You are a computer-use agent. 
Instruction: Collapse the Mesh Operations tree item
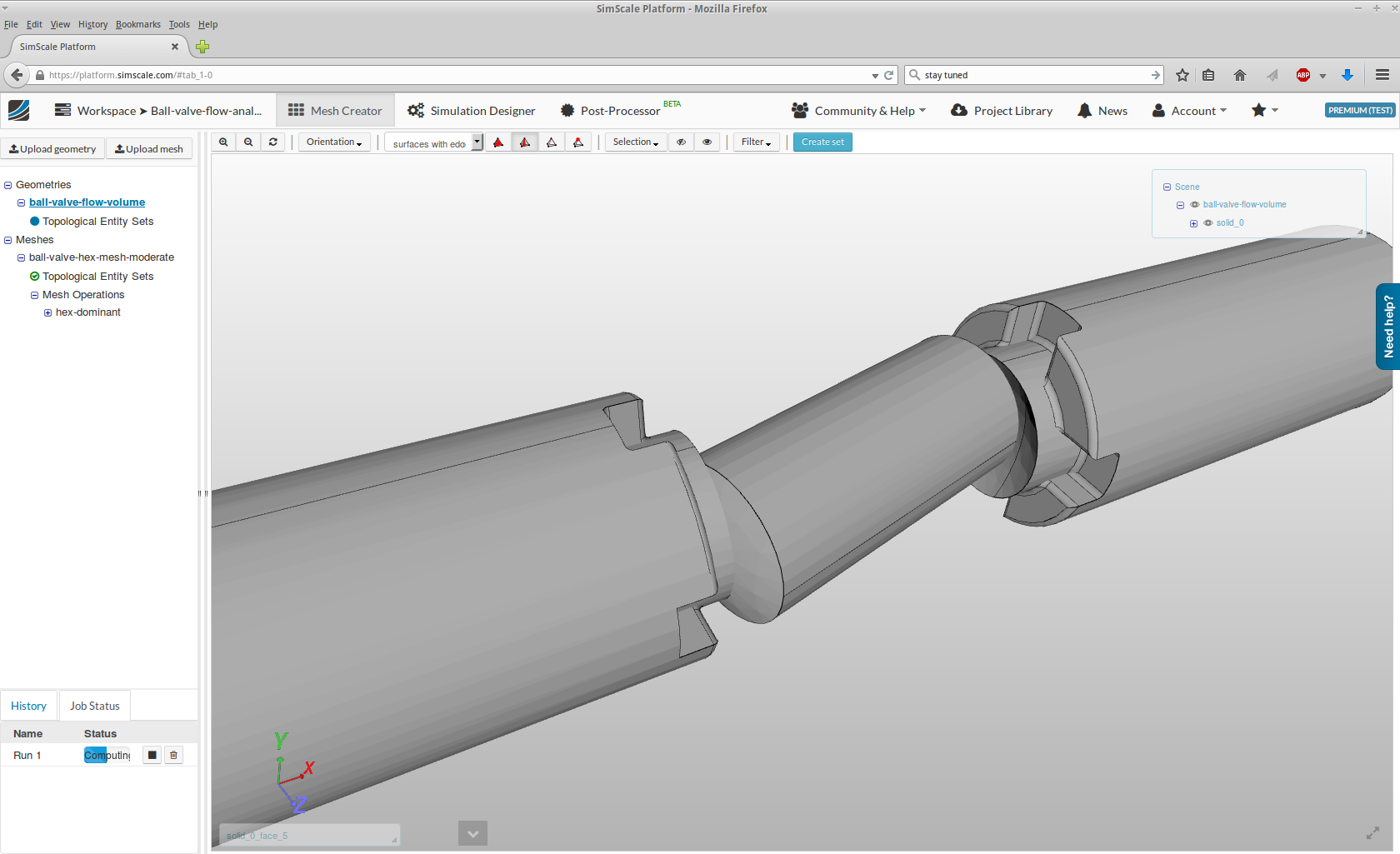34,294
